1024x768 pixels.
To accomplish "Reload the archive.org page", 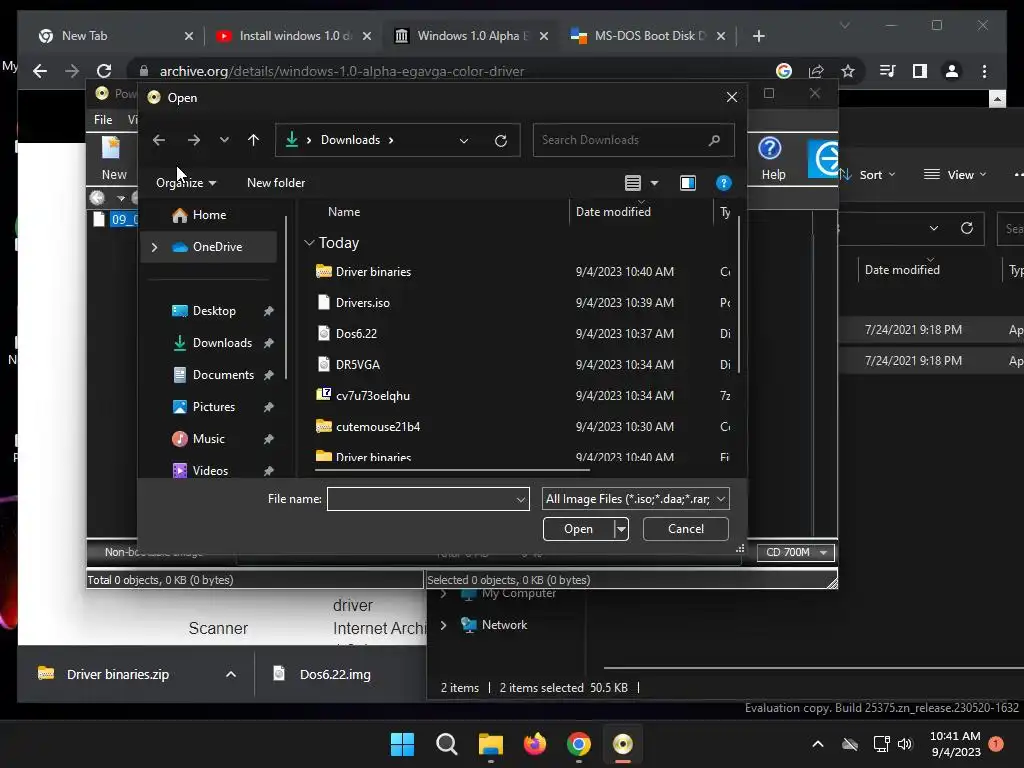I will coord(104,71).
